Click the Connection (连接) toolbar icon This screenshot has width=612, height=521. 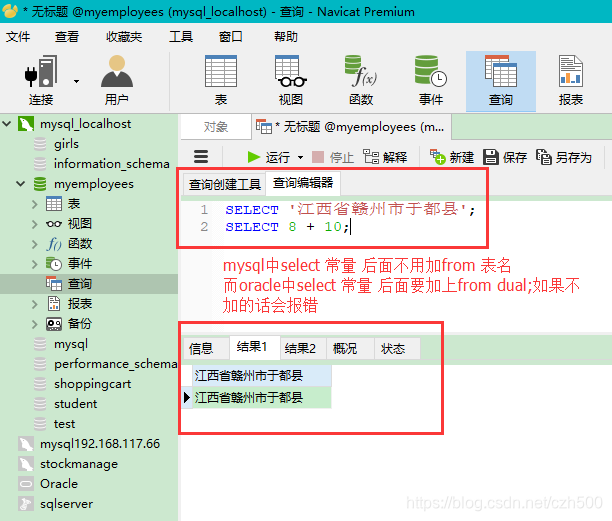click(41, 80)
